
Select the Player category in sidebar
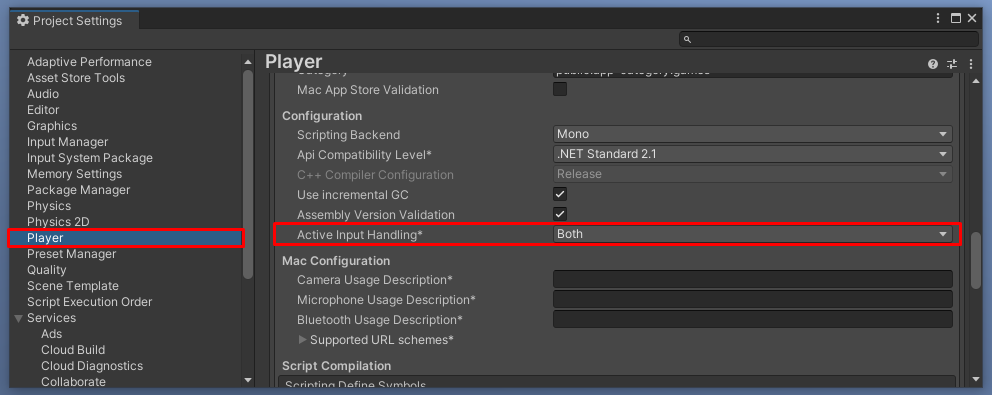pos(127,238)
